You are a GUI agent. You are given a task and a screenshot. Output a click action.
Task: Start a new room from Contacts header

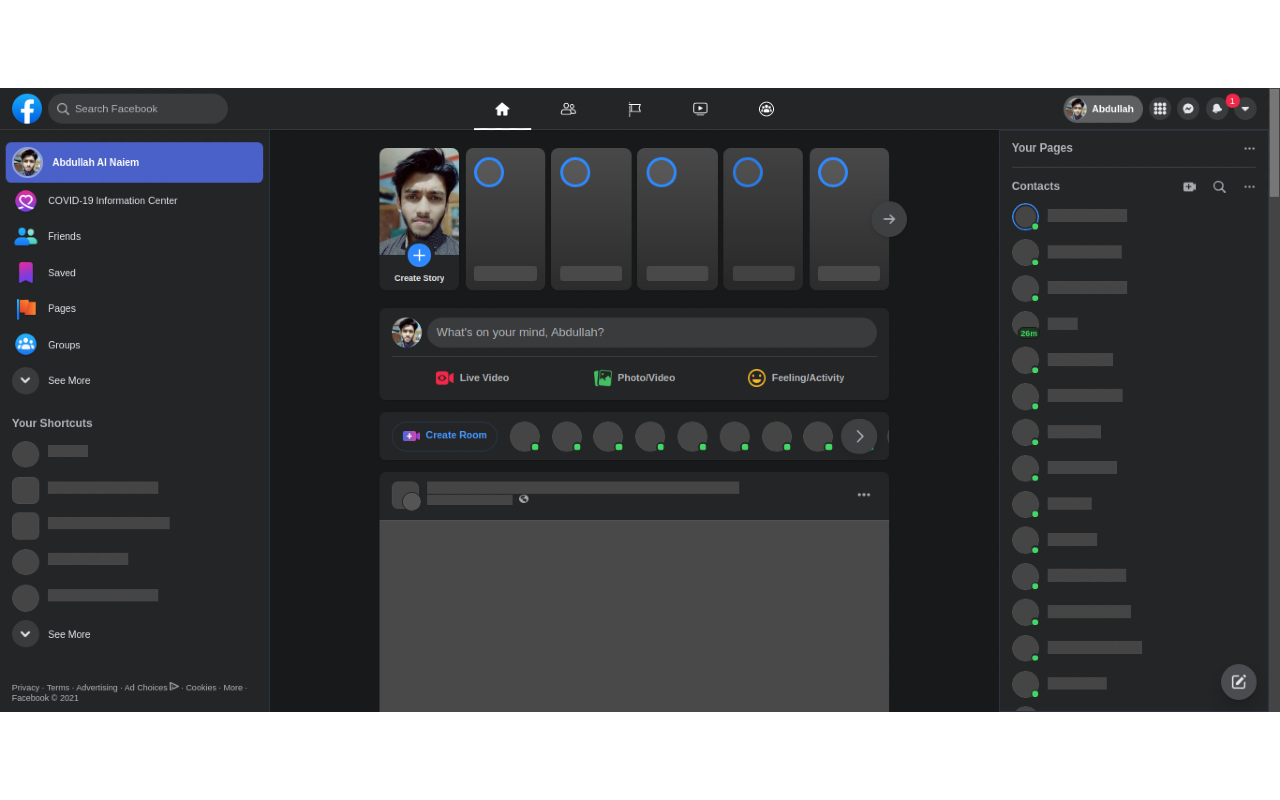1189,187
